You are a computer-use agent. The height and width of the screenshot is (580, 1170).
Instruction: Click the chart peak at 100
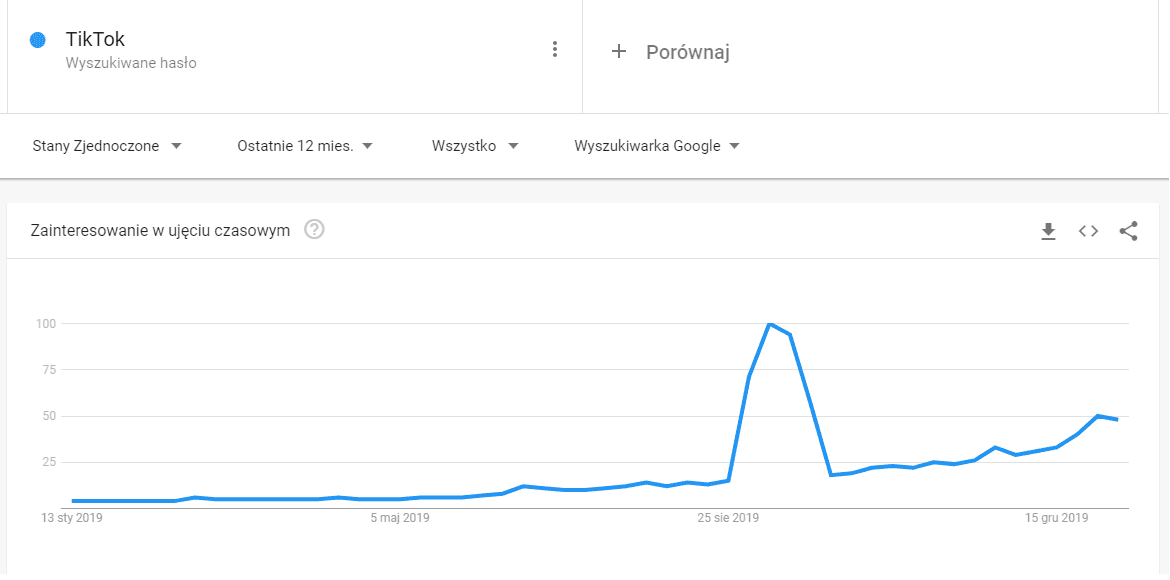769,324
